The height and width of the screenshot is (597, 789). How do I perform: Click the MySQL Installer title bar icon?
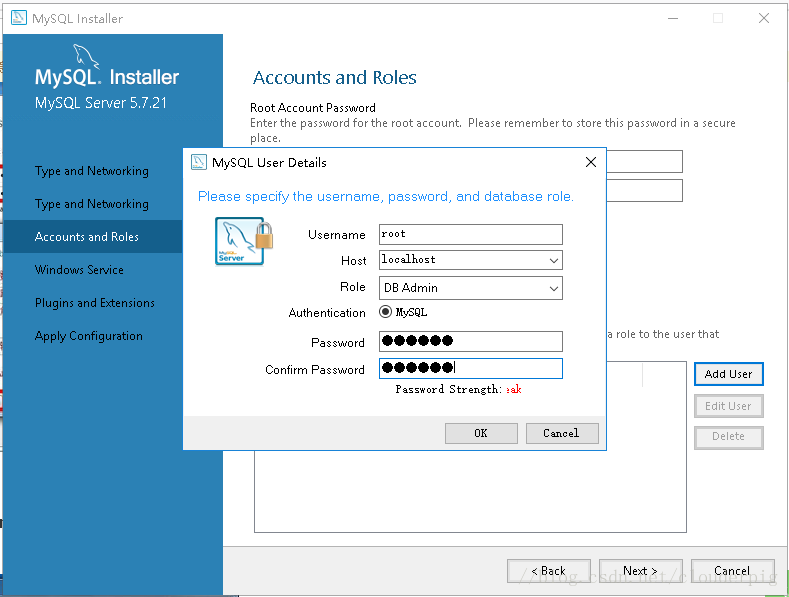point(19,18)
